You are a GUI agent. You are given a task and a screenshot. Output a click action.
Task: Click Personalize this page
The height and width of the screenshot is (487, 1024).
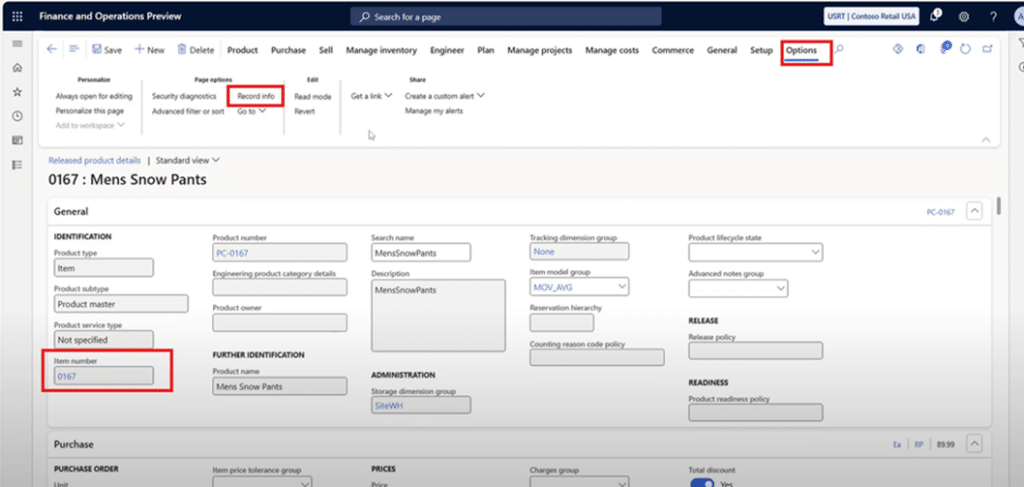89,110
